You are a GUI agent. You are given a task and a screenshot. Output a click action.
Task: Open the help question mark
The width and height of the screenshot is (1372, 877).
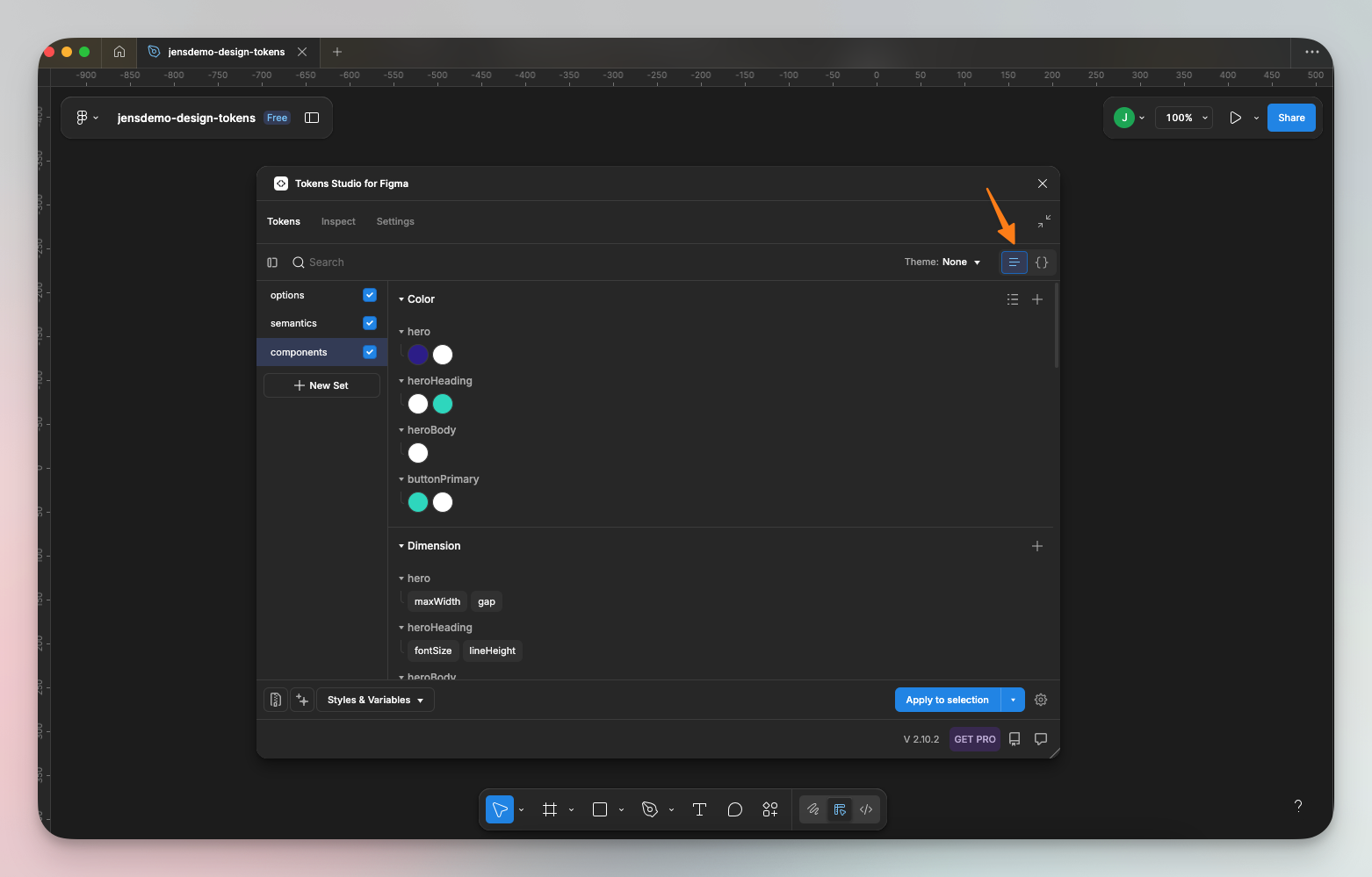point(1298,806)
